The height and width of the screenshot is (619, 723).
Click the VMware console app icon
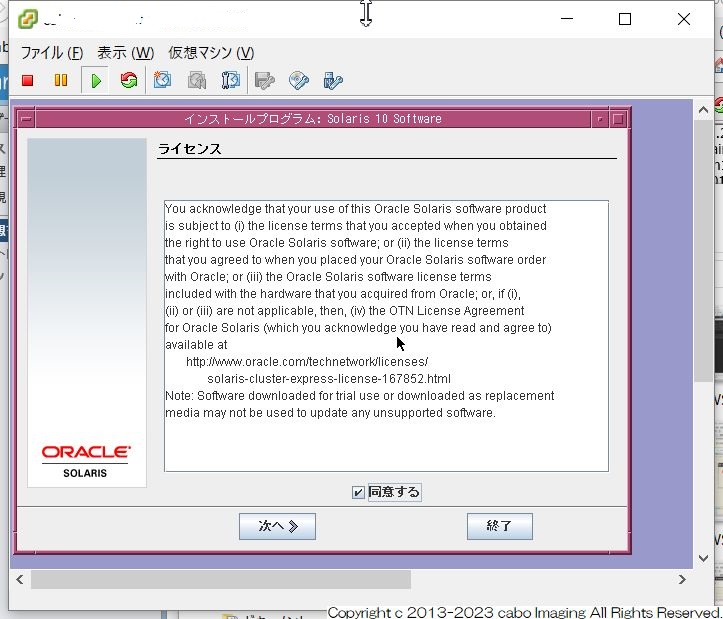(x=28, y=19)
